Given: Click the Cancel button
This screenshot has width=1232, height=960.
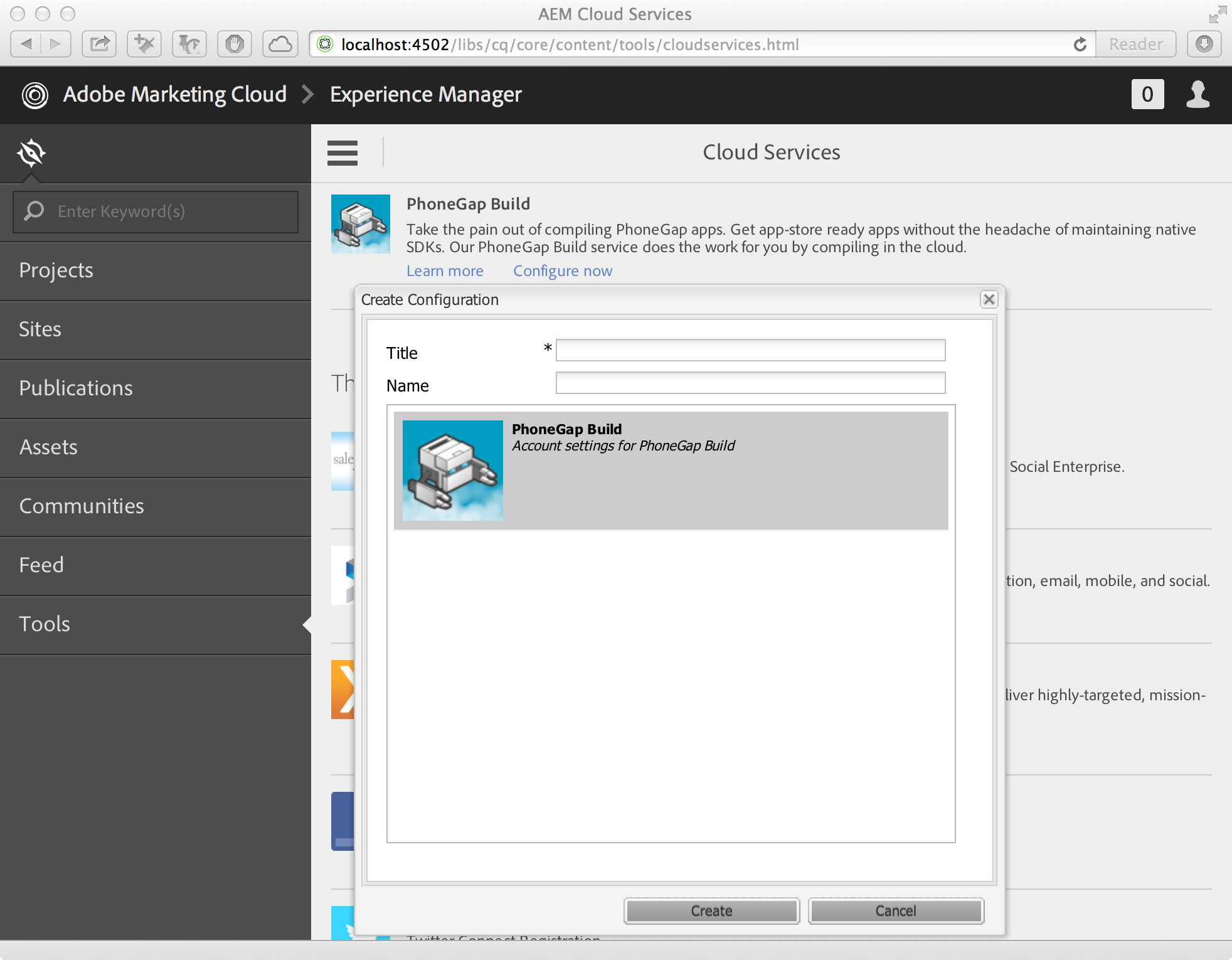Looking at the screenshot, I should point(896,911).
